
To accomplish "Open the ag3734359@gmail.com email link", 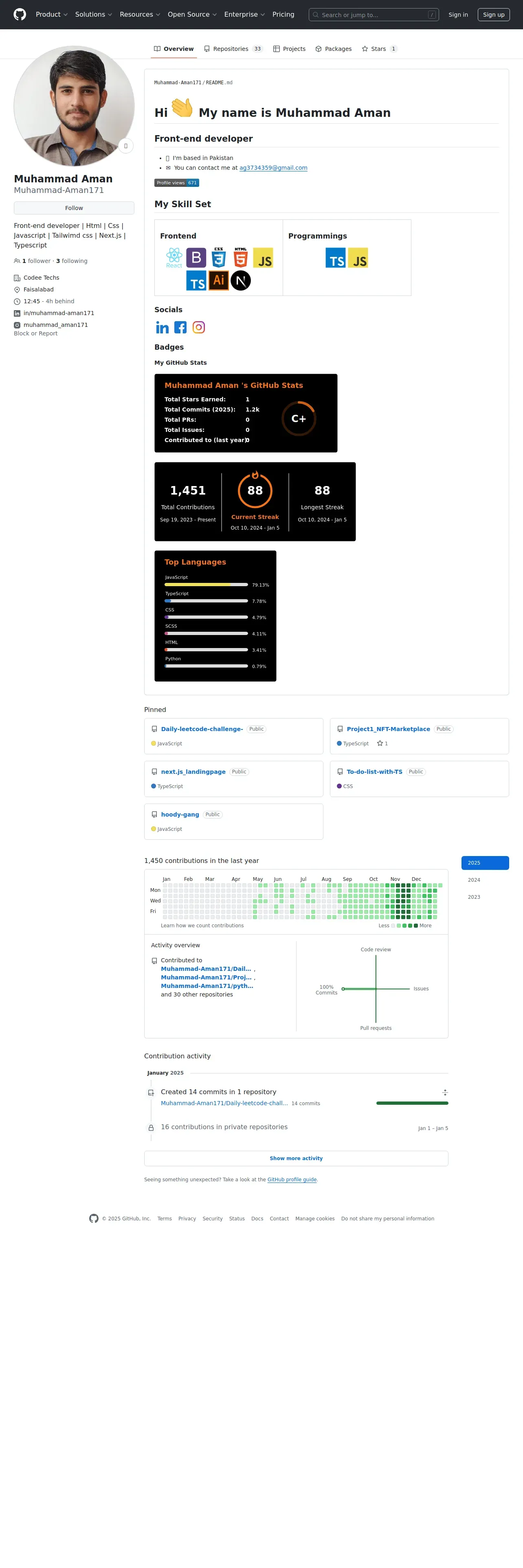I will click(273, 168).
